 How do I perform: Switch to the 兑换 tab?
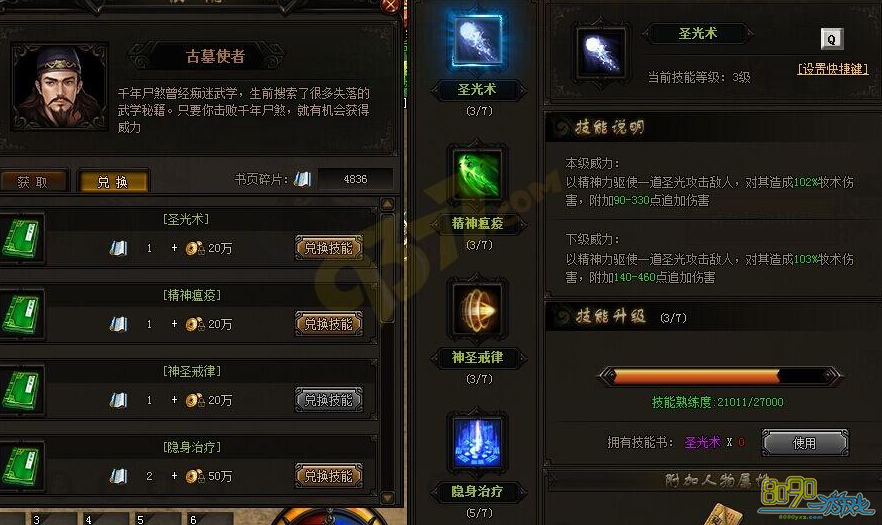(113, 182)
